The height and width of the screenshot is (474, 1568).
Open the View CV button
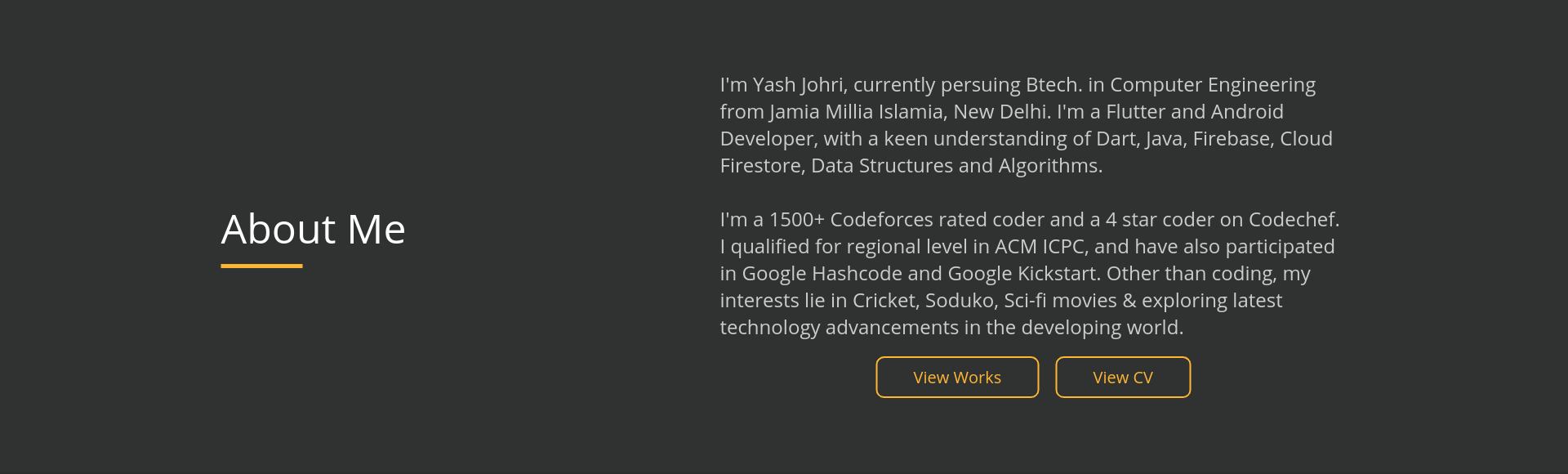pyautogui.click(x=1123, y=378)
